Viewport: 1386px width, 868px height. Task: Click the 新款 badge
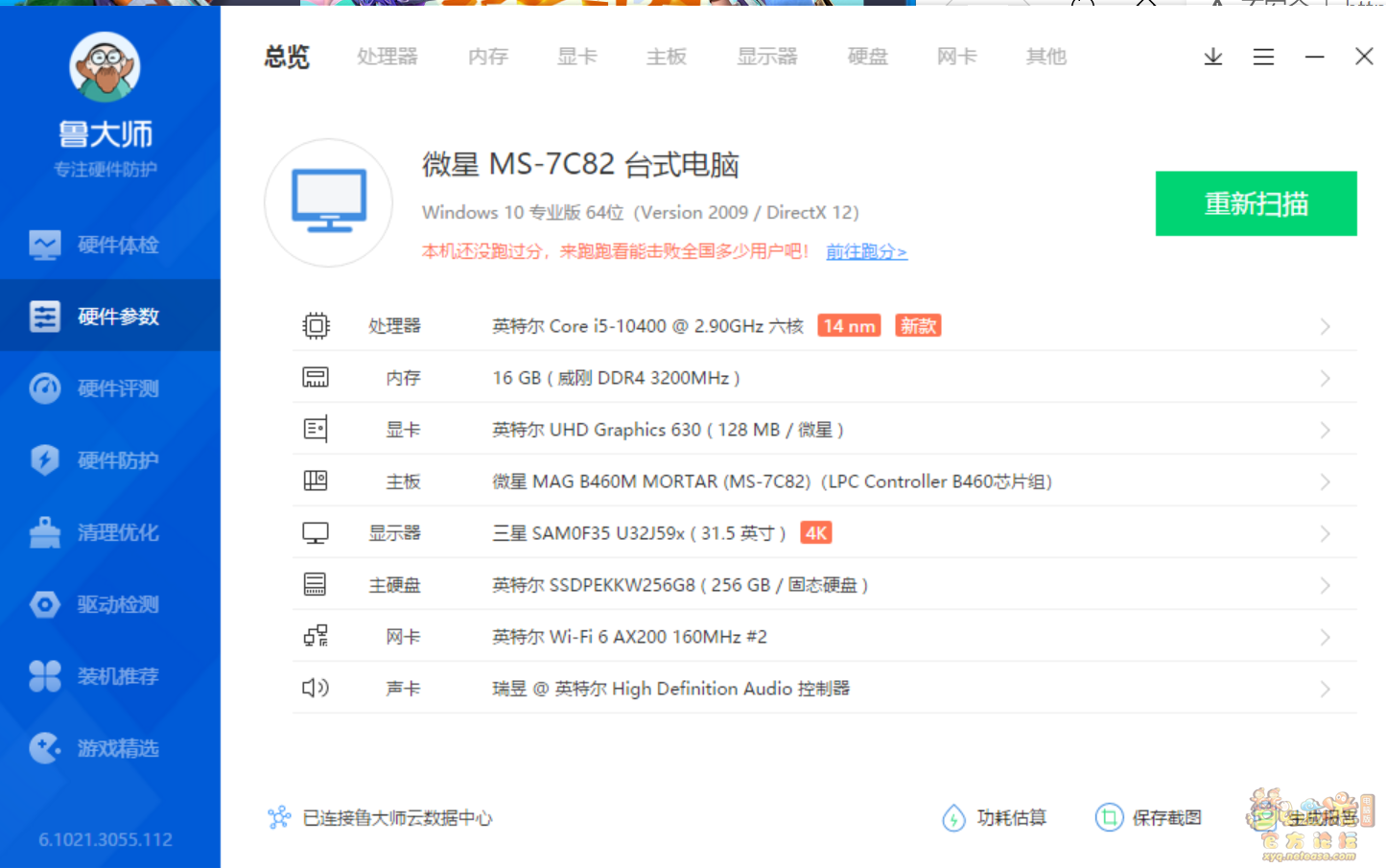pyautogui.click(x=918, y=326)
